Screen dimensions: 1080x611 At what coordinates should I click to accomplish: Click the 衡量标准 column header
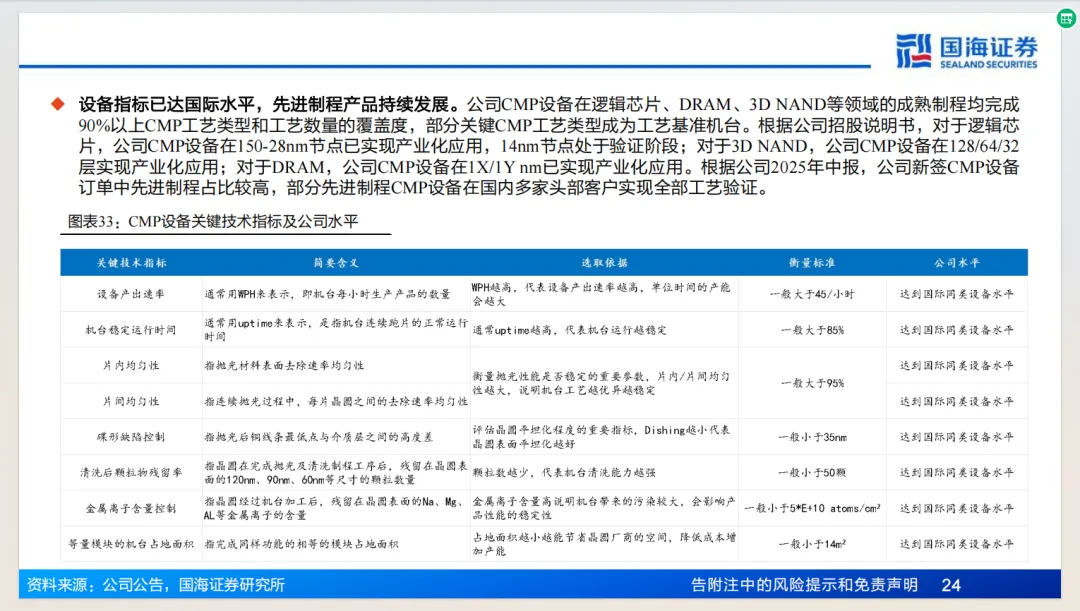(812, 262)
